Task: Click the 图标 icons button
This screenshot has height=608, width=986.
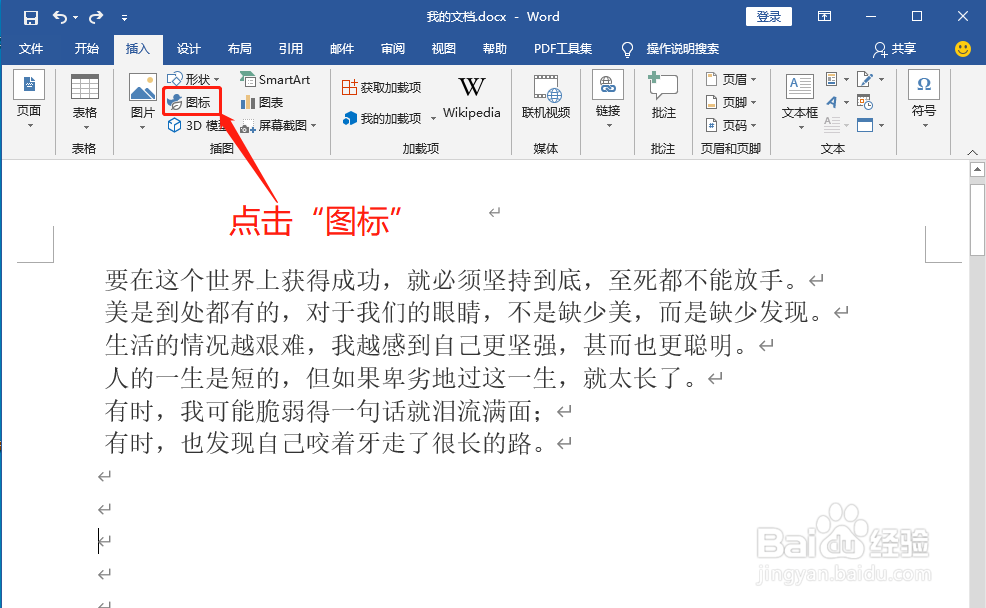Action: [191, 102]
